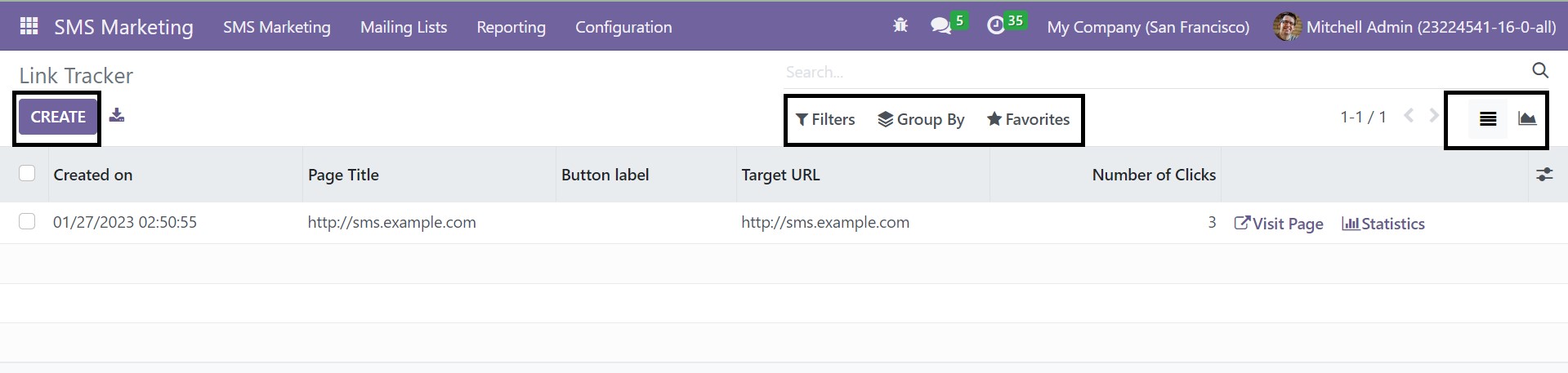Click the search magnifier icon
Image resolution: width=1568 pixels, height=373 pixels.
(x=1540, y=71)
